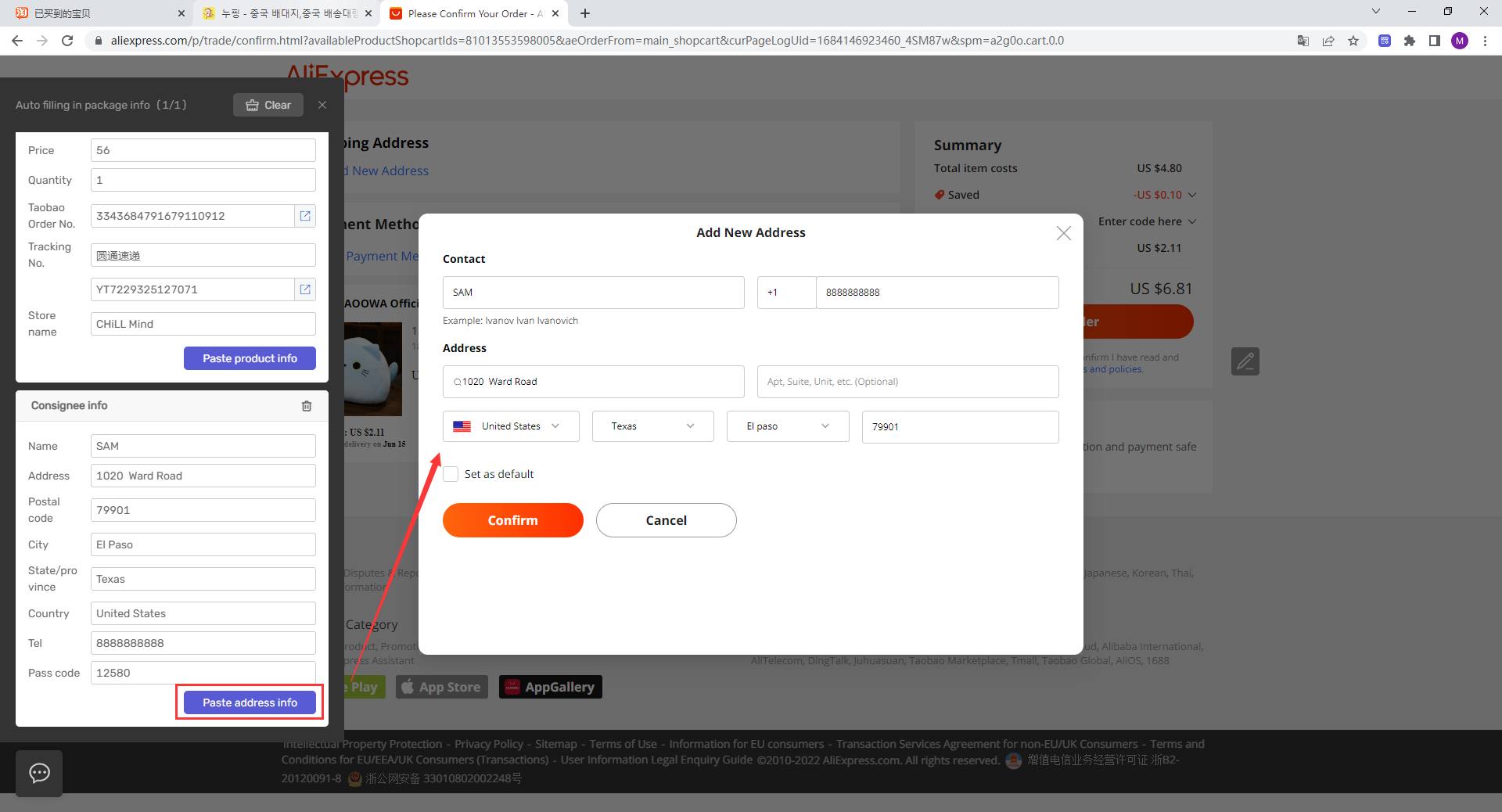Bookmark this page with the star icon
This screenshot has width=1502, height=812.
pos(1353,41)
